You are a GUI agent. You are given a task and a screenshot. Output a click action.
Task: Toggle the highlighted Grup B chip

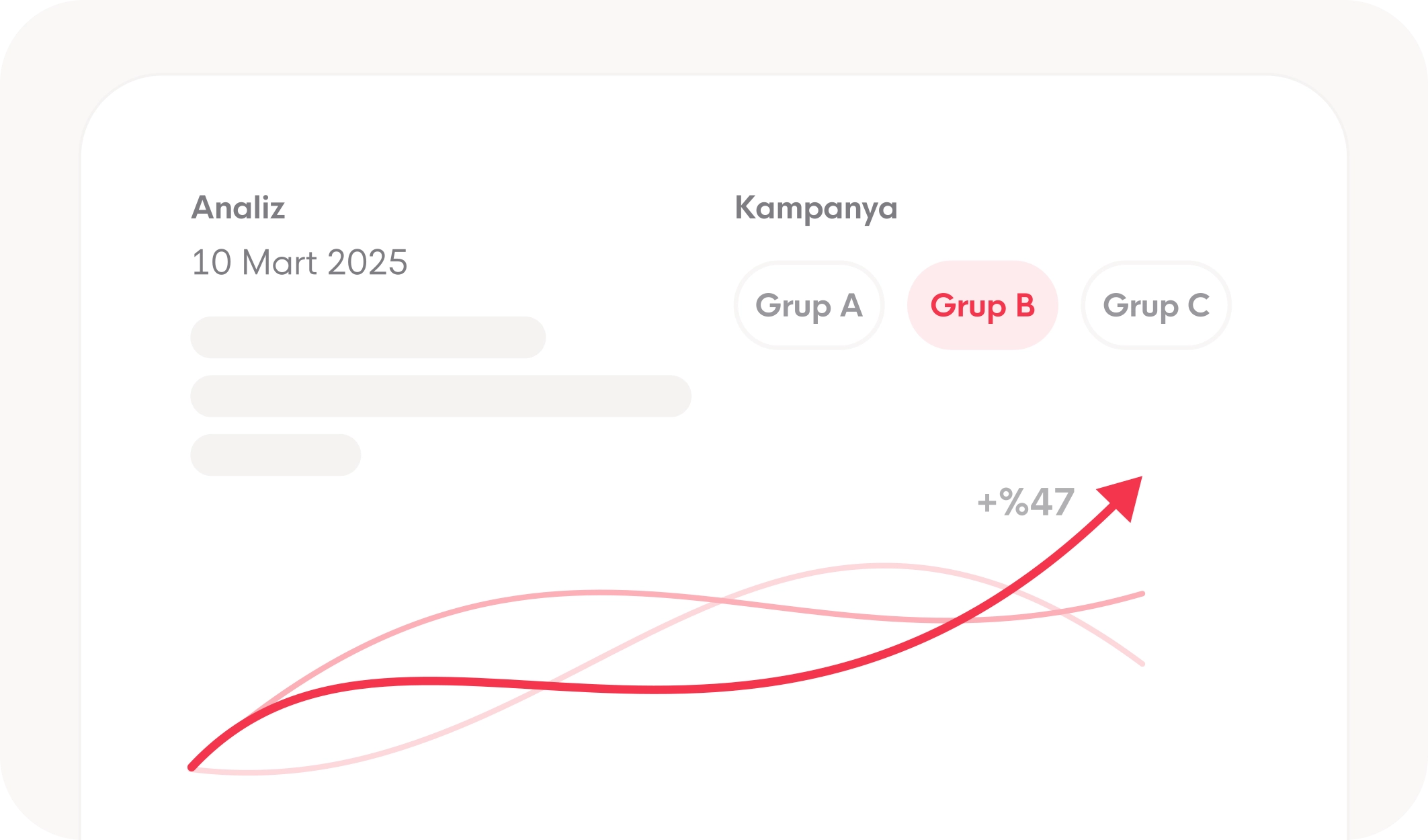[x=982, y=306]
